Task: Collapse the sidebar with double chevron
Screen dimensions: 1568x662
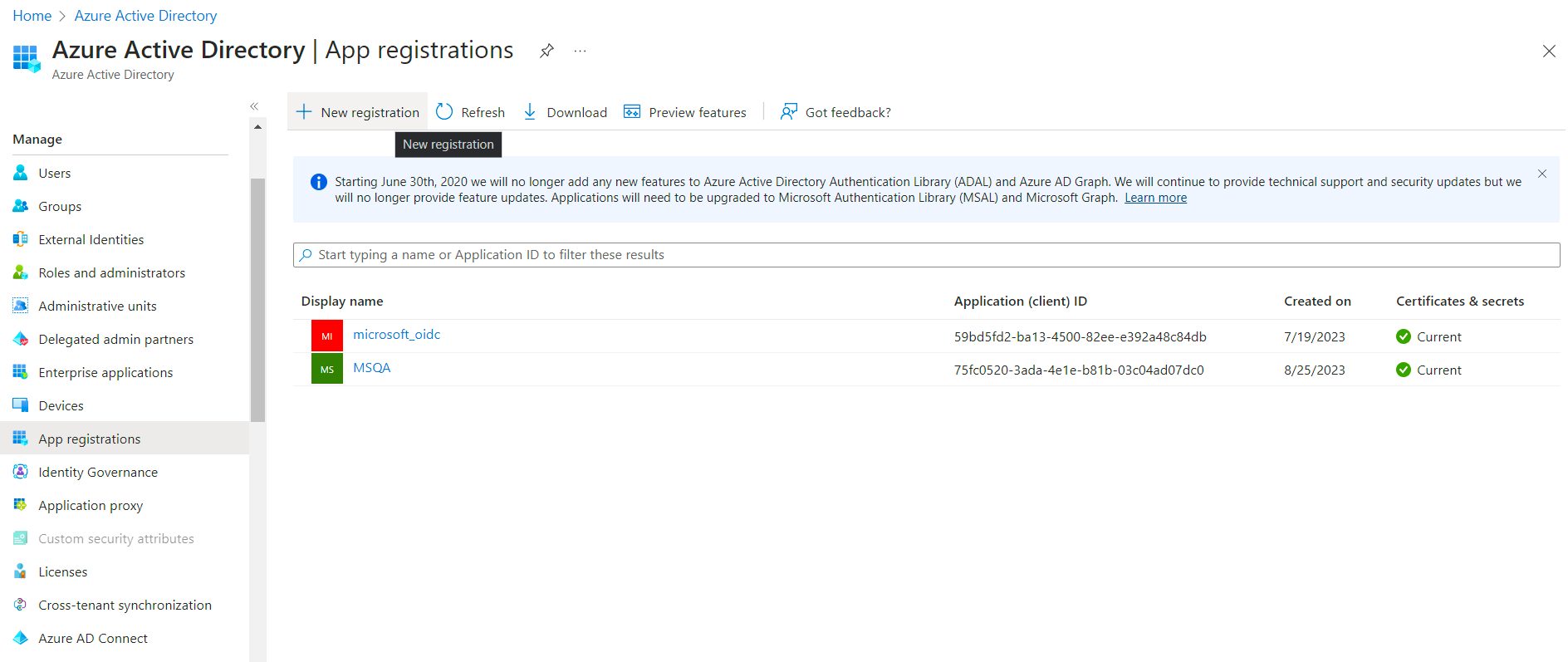Action: point(254,106)
